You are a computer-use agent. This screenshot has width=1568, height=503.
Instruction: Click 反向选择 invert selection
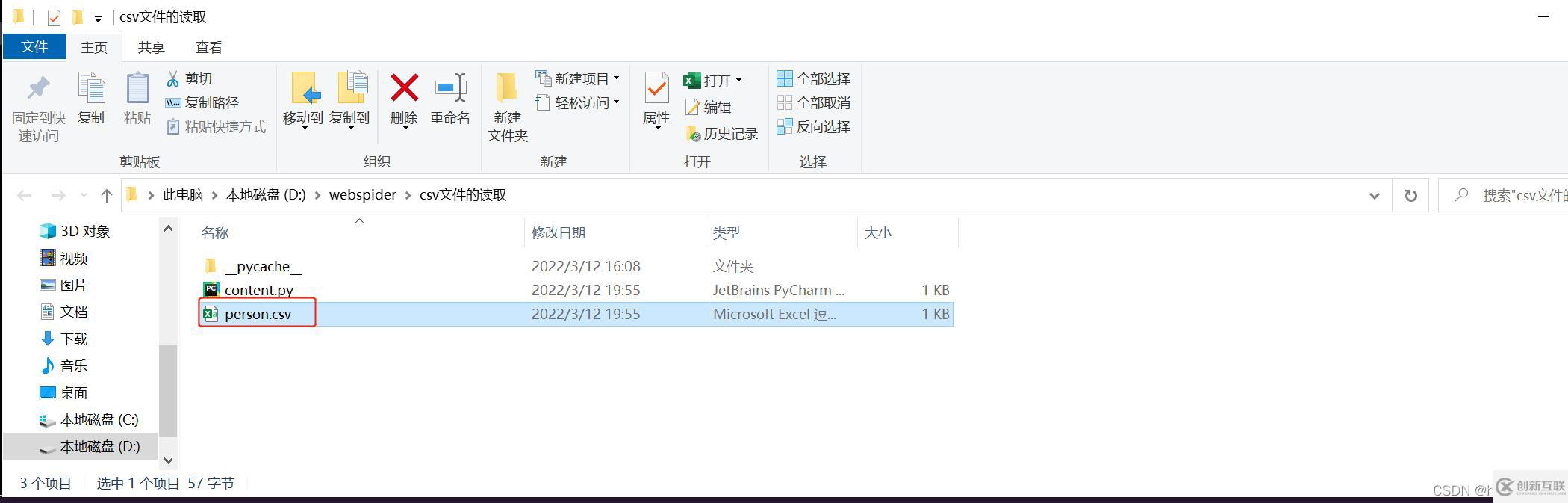coord(814,126)
